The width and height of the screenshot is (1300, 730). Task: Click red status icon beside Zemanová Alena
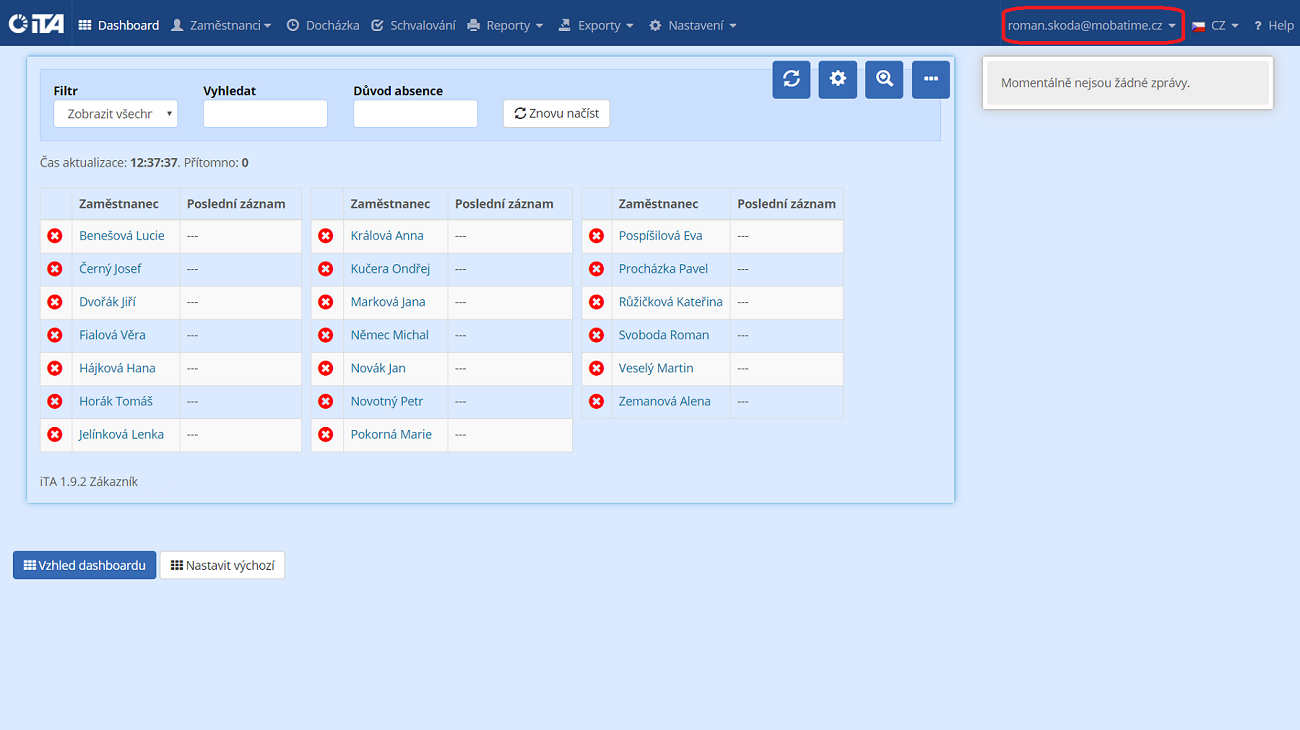[x=596, y=401]
